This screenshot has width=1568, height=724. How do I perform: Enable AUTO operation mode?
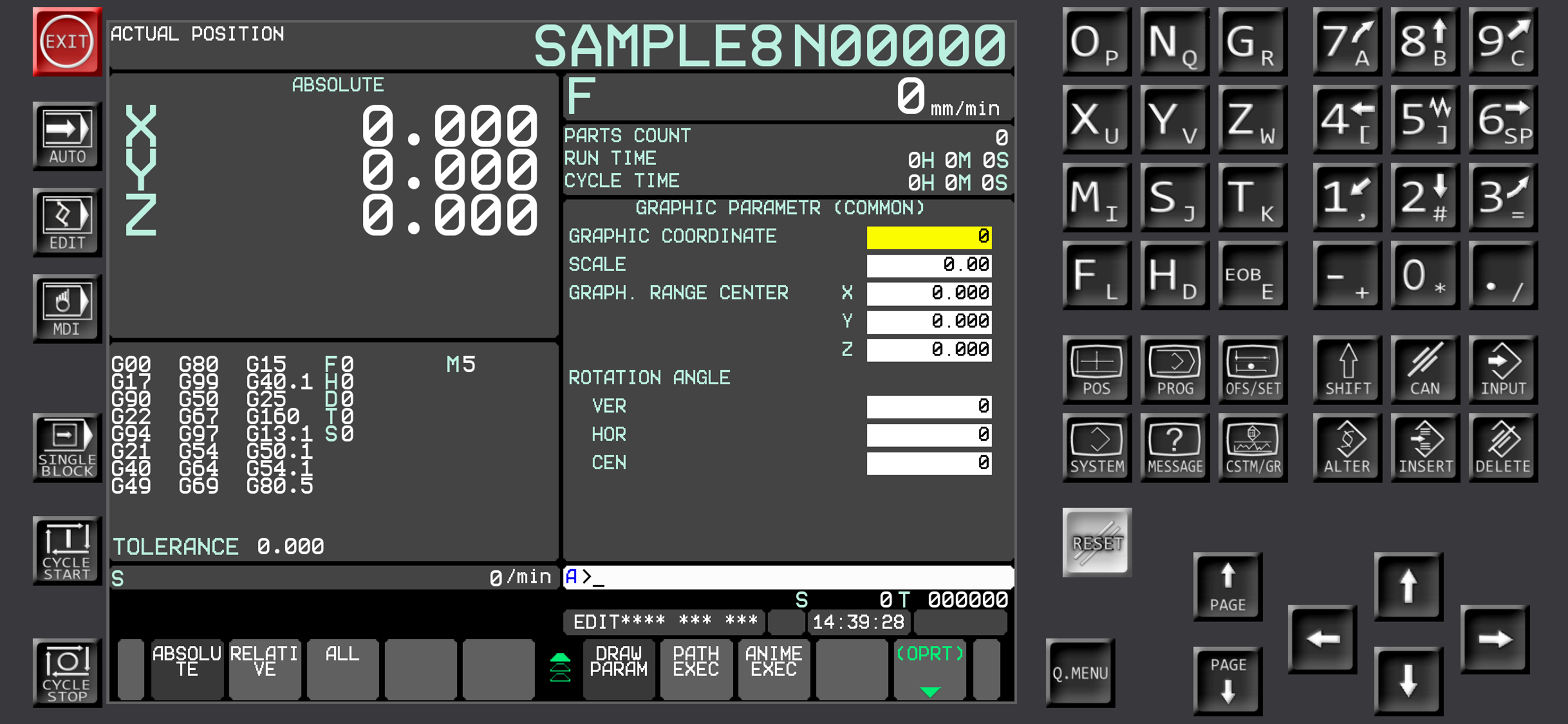(x=67, y=135)
